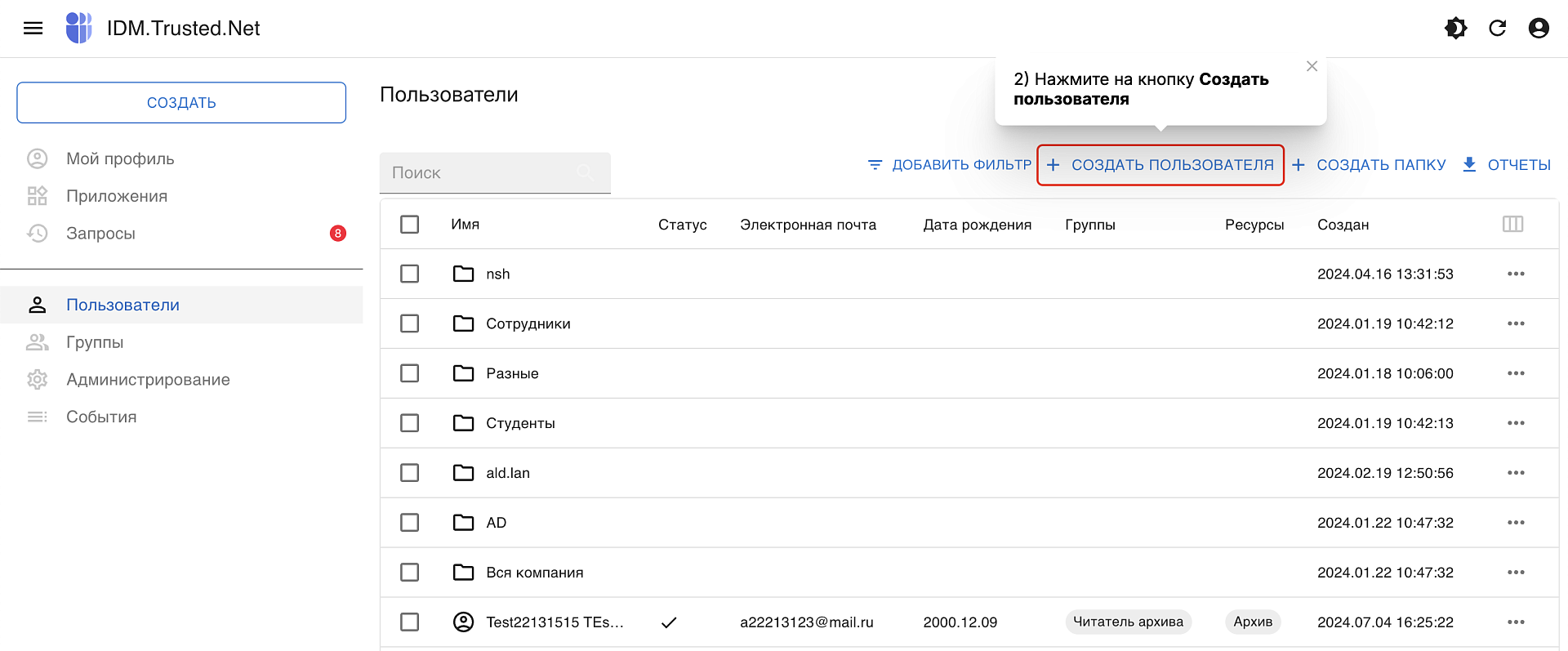
Task: Open the user account avatar icon
Action: pos(1539,29)
